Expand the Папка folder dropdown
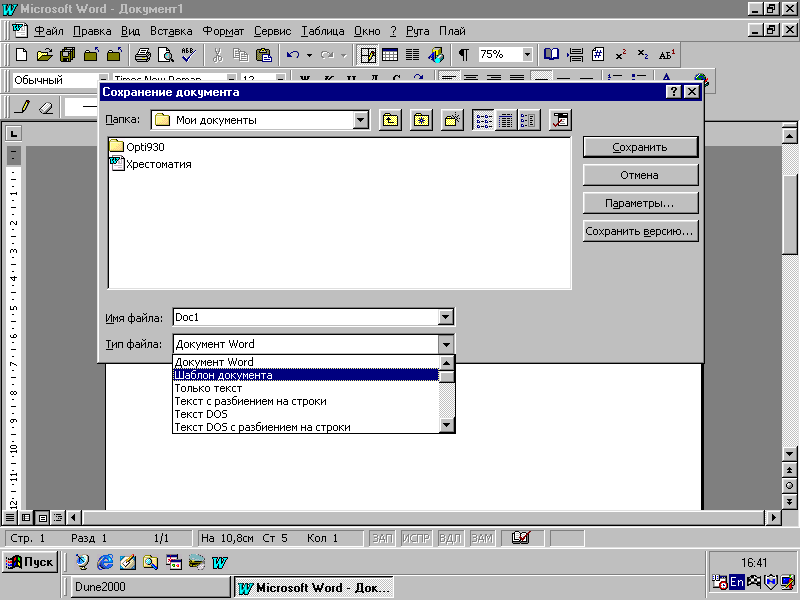The image size is (800, 600). (361, 120)
